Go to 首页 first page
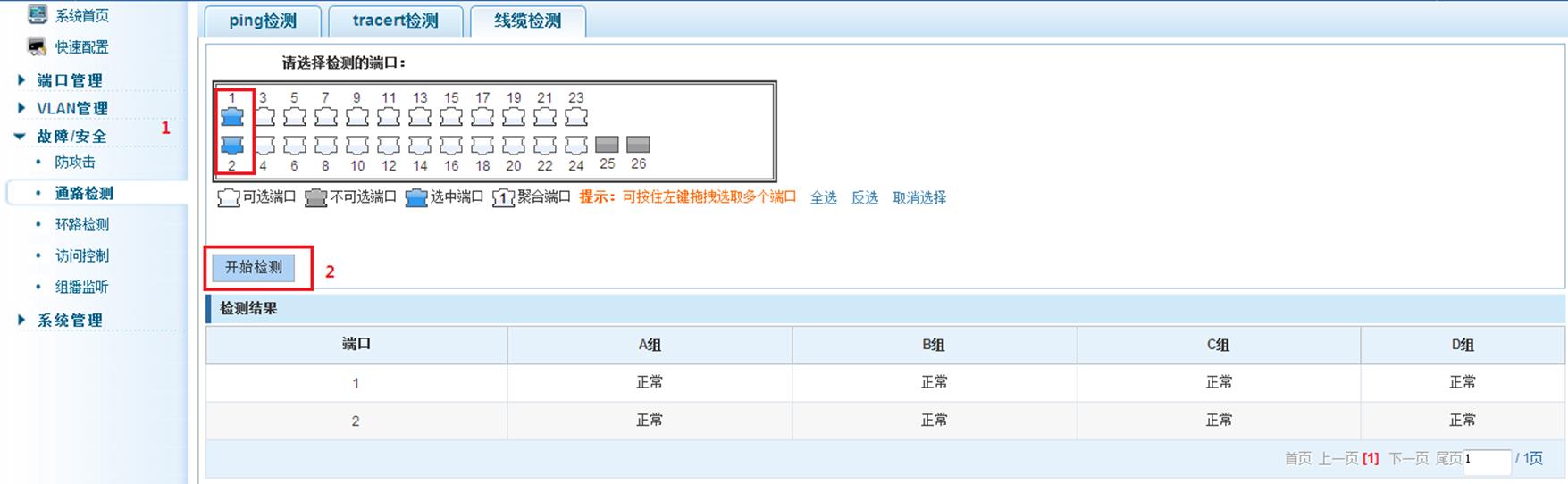 (x=1298, y=458)
